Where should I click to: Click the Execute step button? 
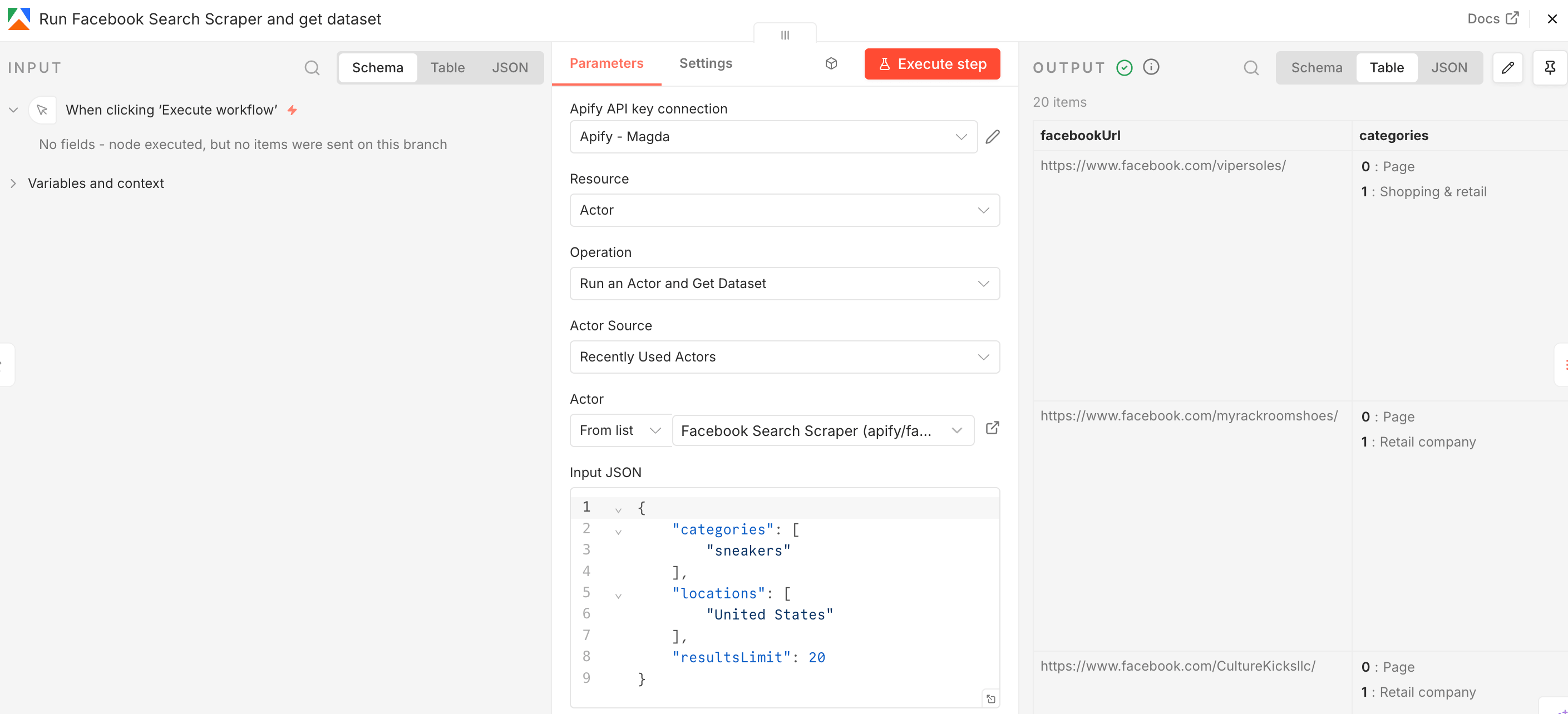point(932,63)
